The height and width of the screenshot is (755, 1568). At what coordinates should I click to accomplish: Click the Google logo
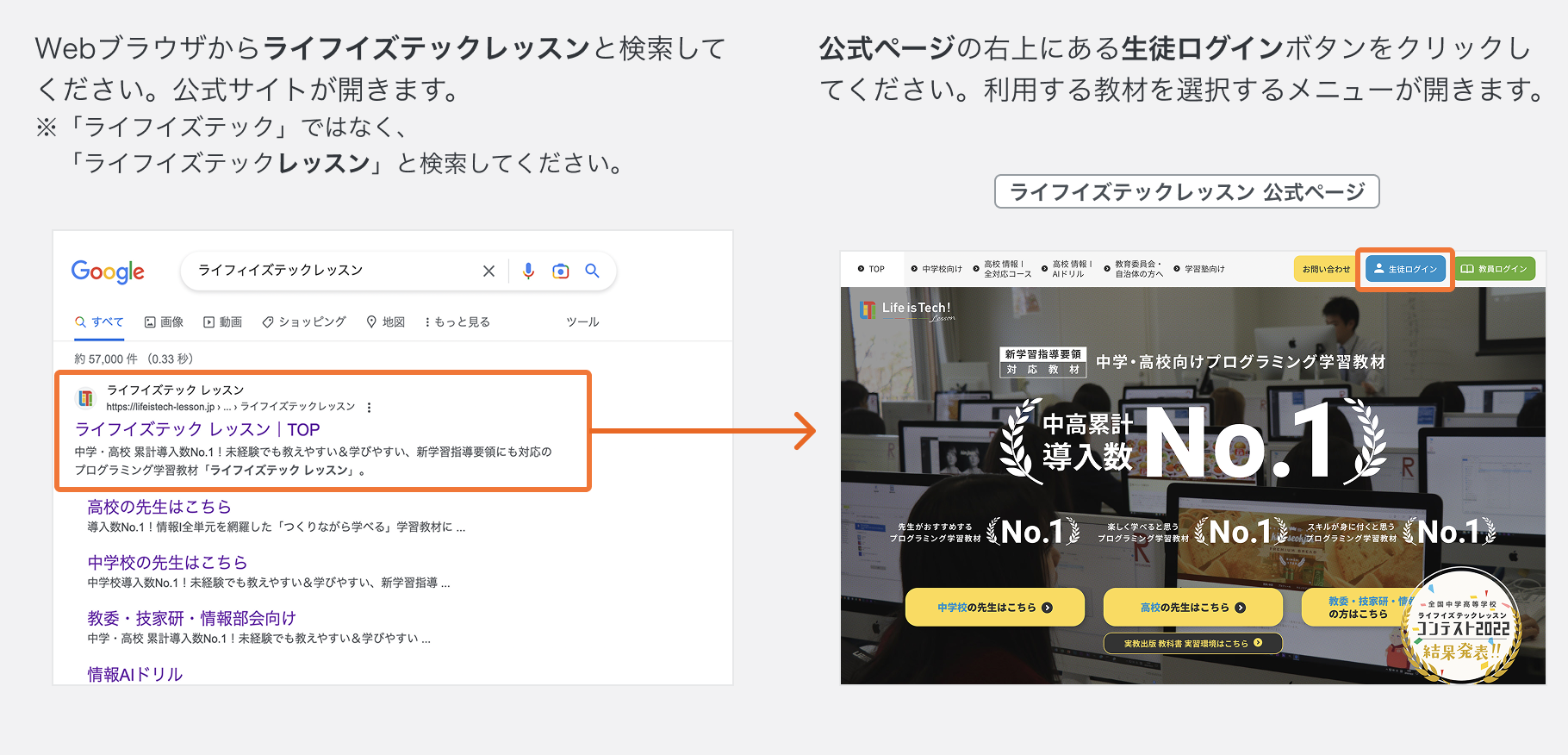coord(108,271)
